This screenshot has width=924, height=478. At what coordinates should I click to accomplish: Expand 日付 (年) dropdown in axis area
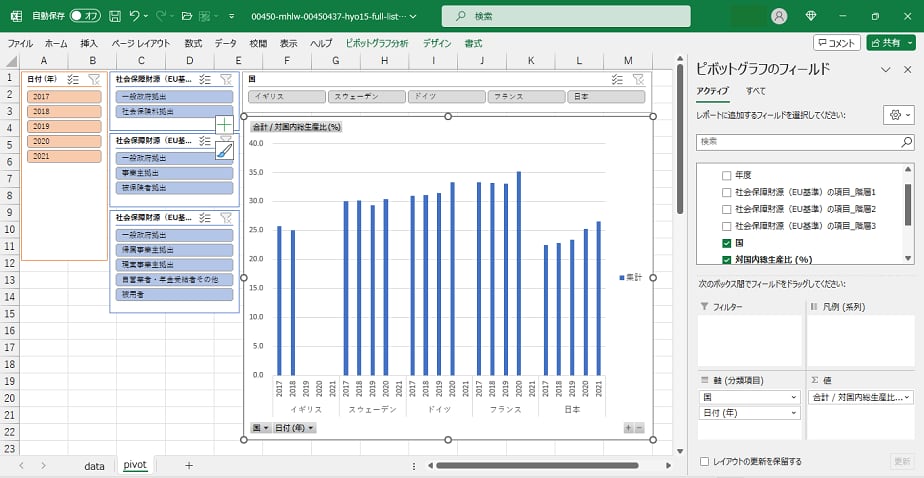(795, 413)
